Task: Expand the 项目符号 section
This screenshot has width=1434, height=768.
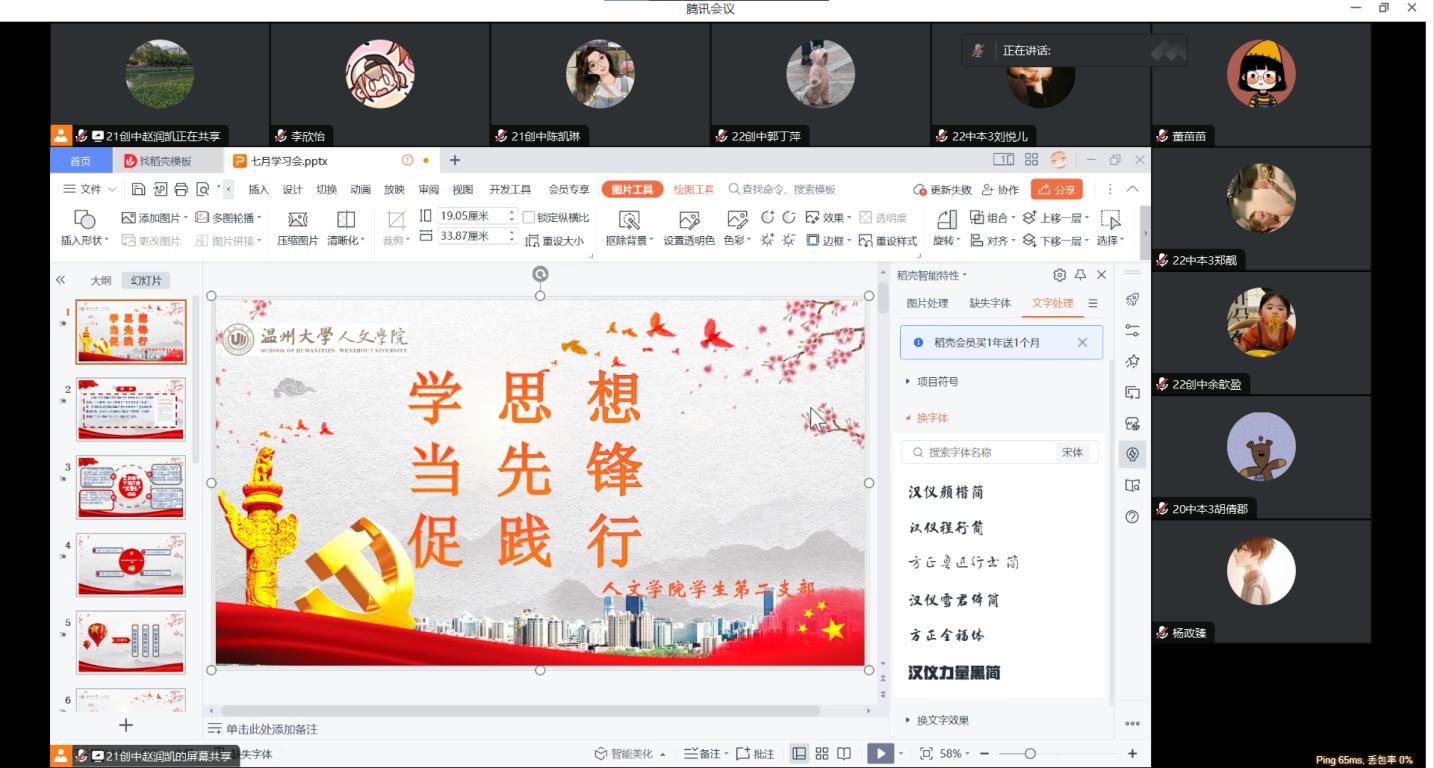Action: click(x=932, y=381)
